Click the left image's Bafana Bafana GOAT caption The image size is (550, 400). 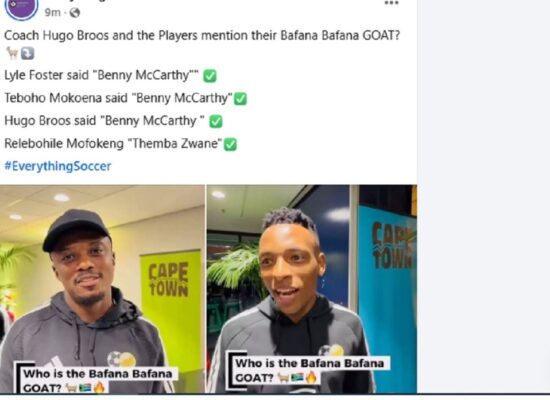(96, 380)
